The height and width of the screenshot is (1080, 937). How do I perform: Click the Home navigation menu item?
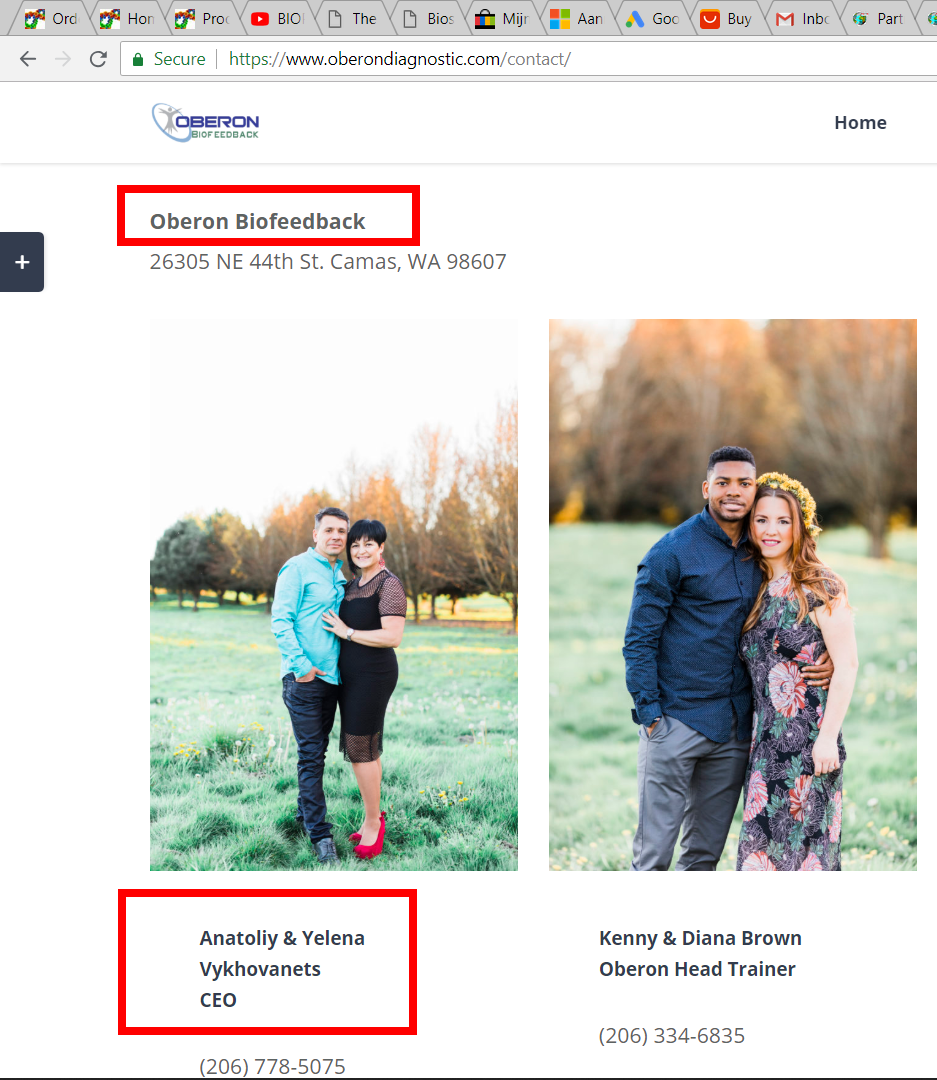coord(860,122)
